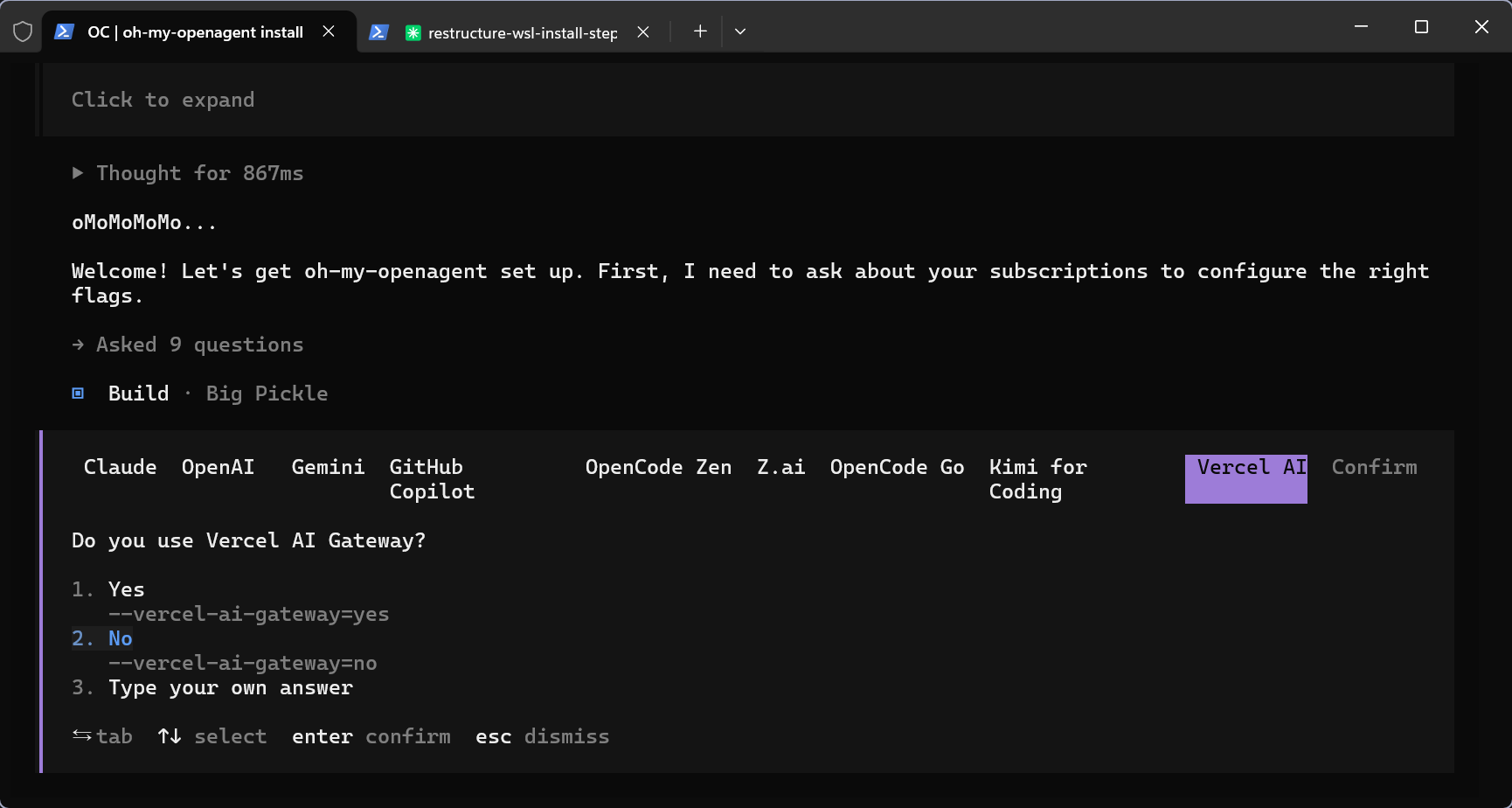Expand the Thought for 867ms section

[187, 173]
